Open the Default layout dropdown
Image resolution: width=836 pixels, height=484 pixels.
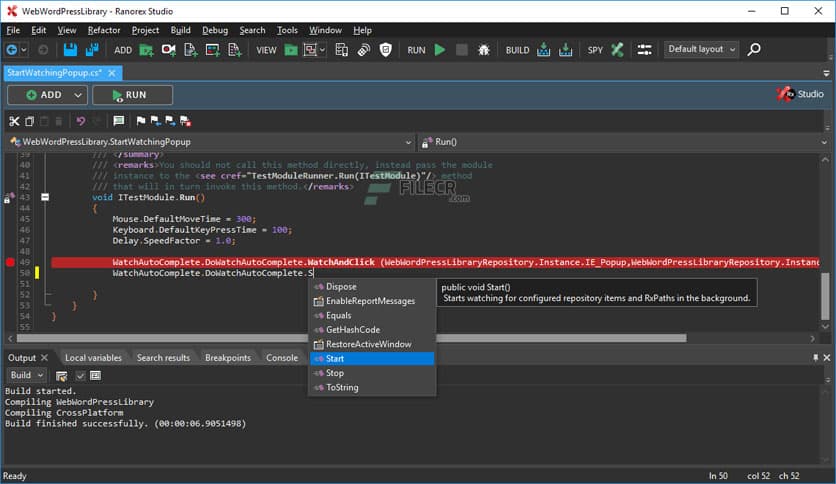[701, 50]
